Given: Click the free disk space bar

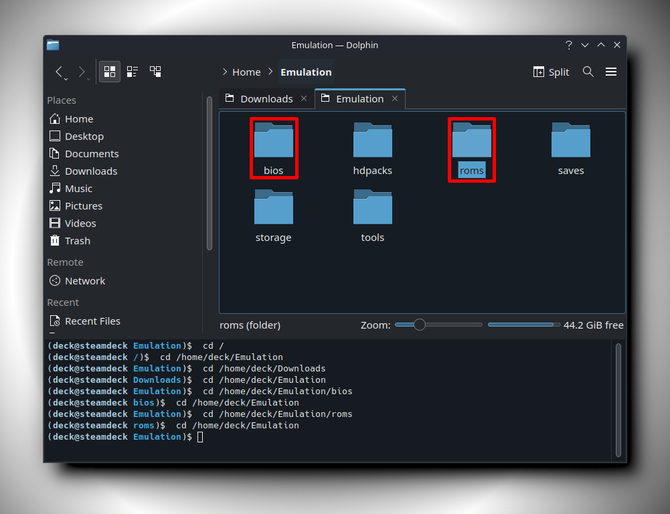Looking at the screenshot, I should pos(524,325).
